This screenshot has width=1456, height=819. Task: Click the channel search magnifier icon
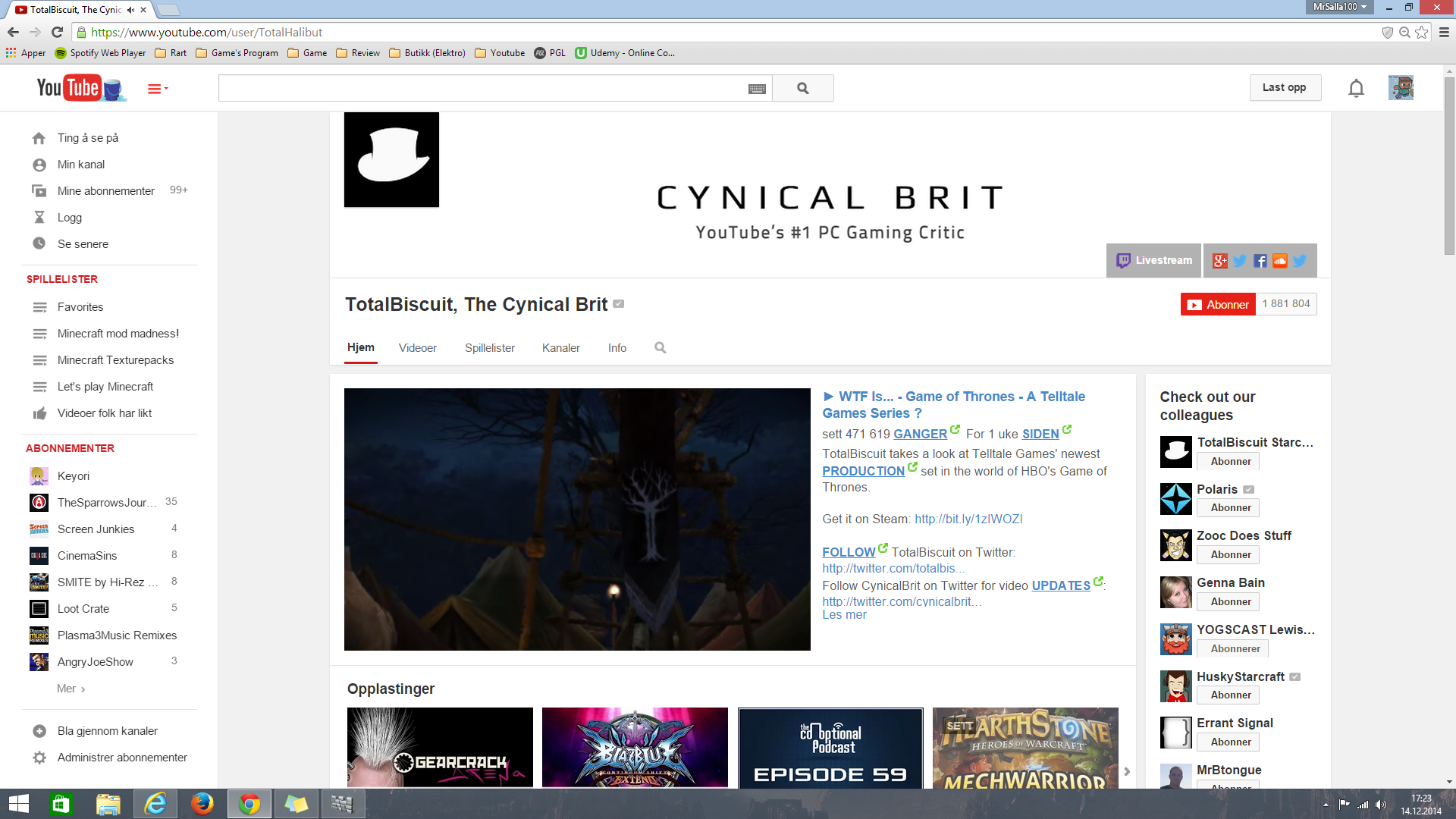point(661,347)
